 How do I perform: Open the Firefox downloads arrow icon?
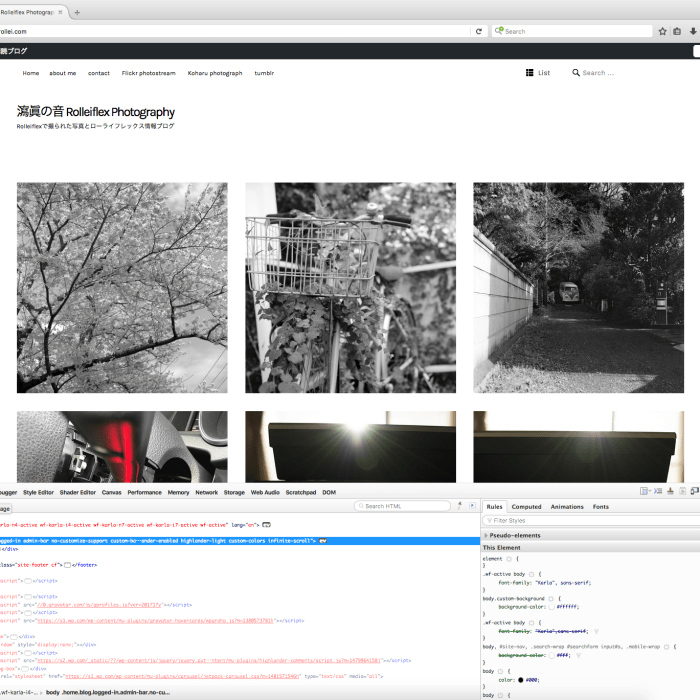tap(691, 31)
